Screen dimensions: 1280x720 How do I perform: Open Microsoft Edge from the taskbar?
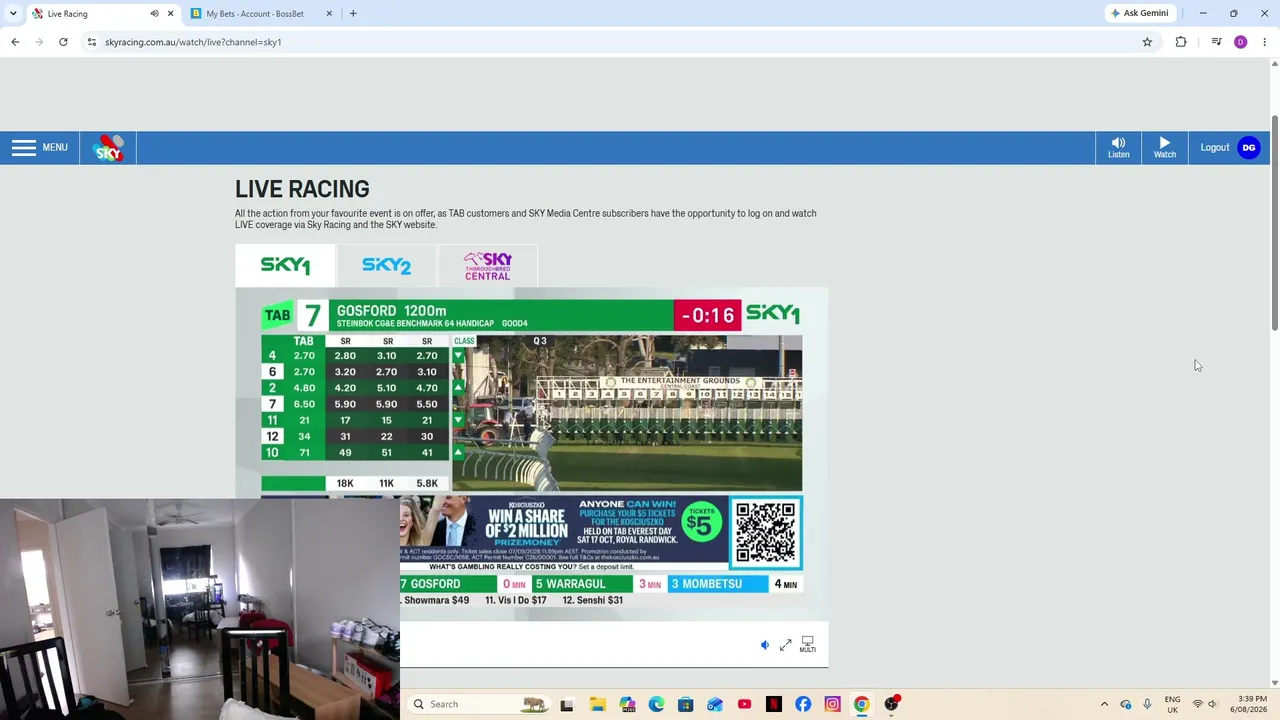point(656,704)
